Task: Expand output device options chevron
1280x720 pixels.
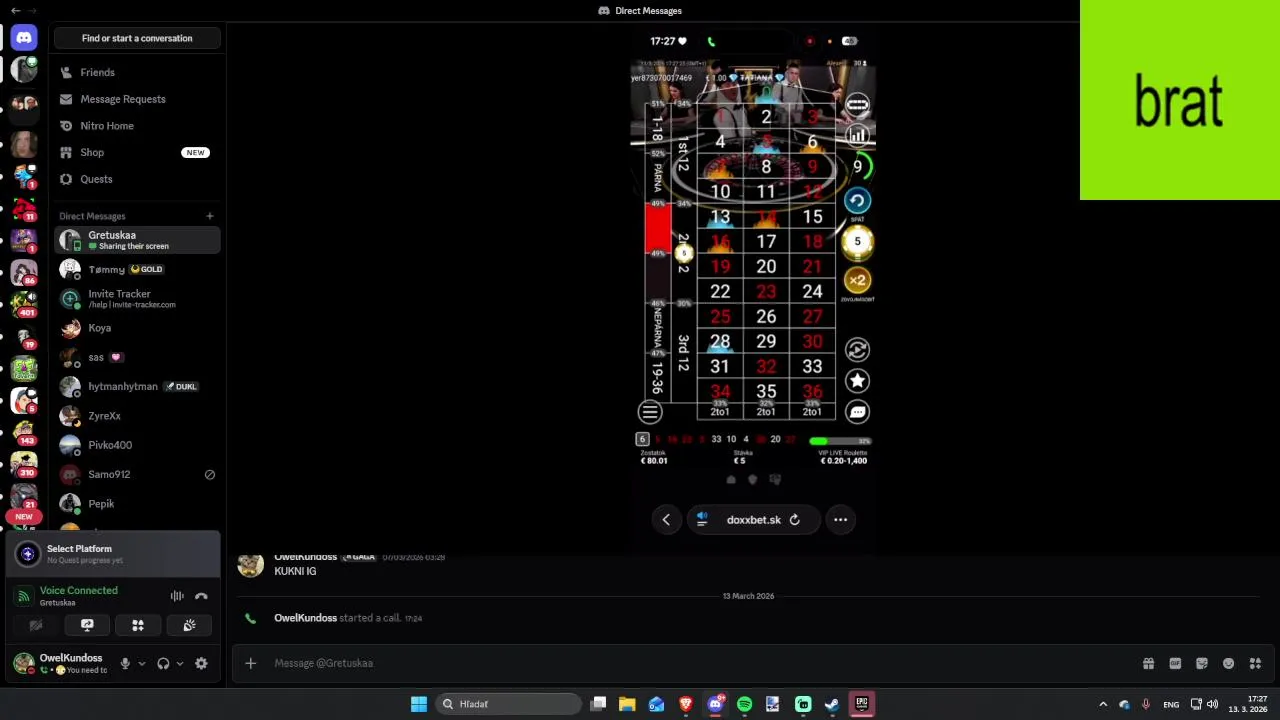Action: [x=180, y=663]
